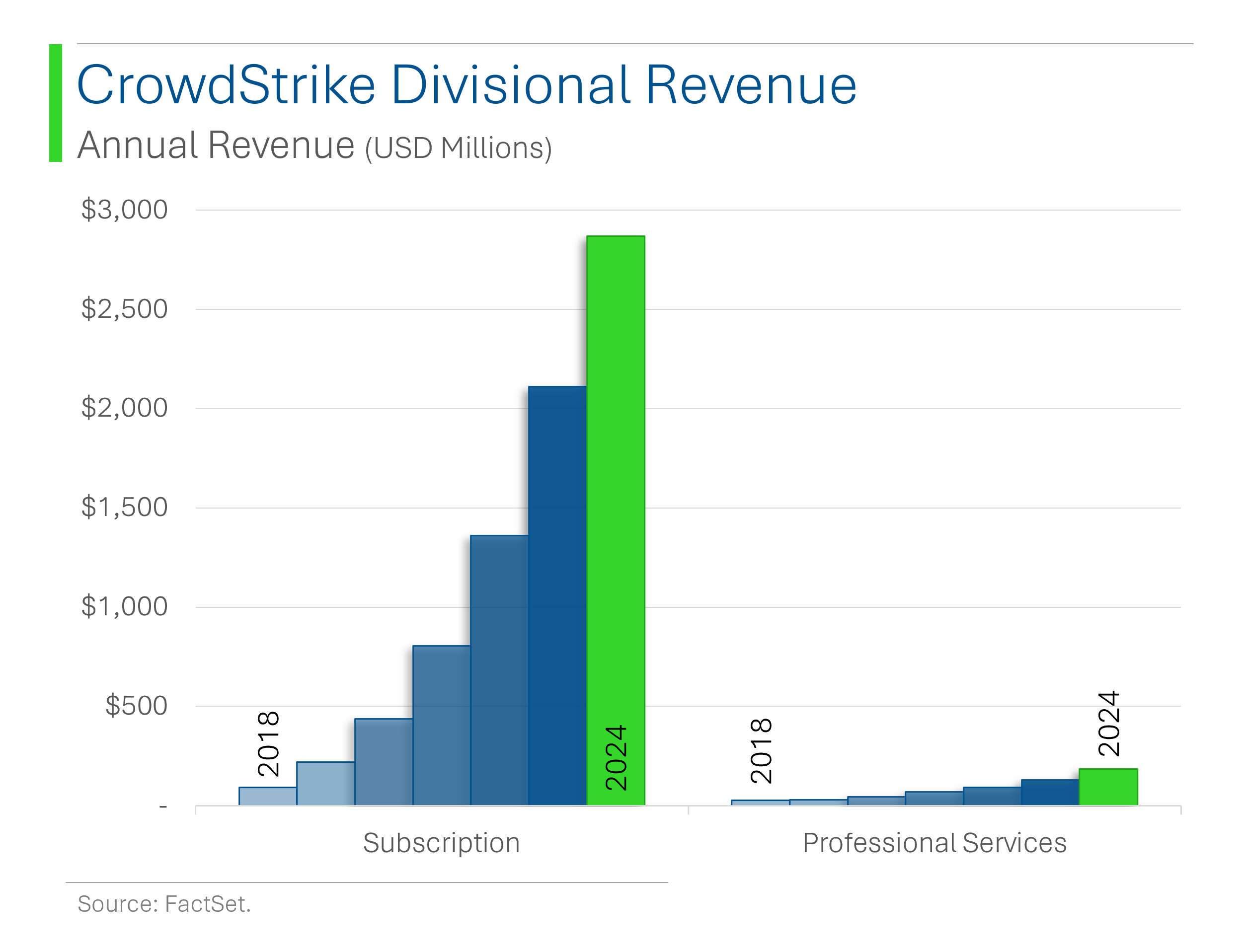Click the '2024' label above Professional Services bar
Viewport: 1247px width, 952px height.
coord(1109,724)
